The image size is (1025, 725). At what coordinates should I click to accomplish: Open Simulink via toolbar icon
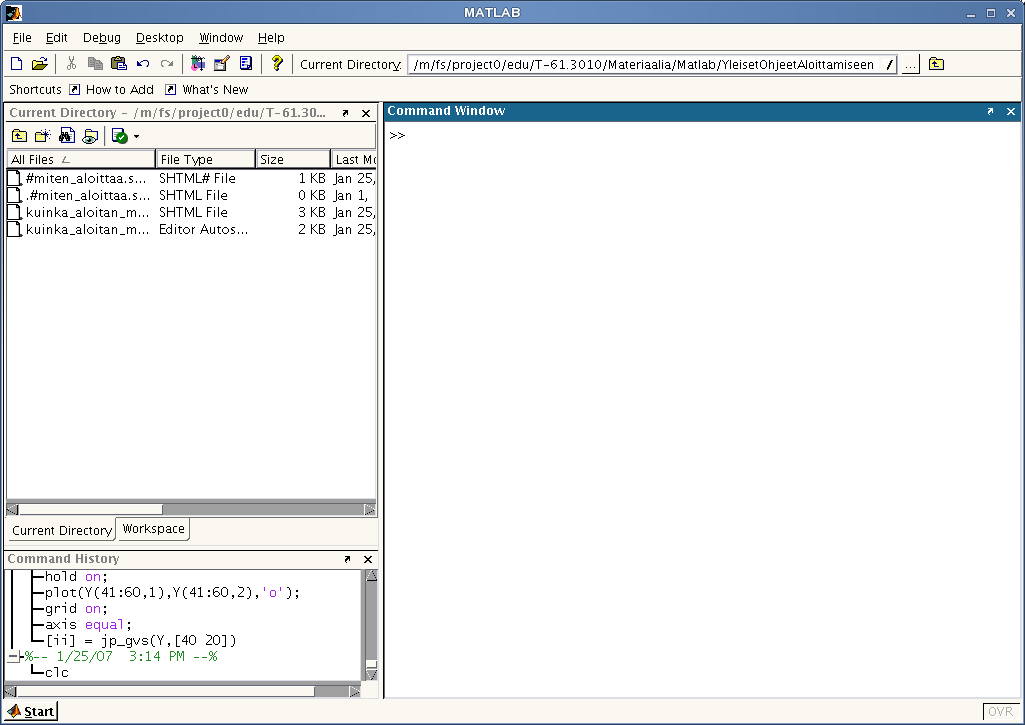pyautogui.click(x=197, y=63)
